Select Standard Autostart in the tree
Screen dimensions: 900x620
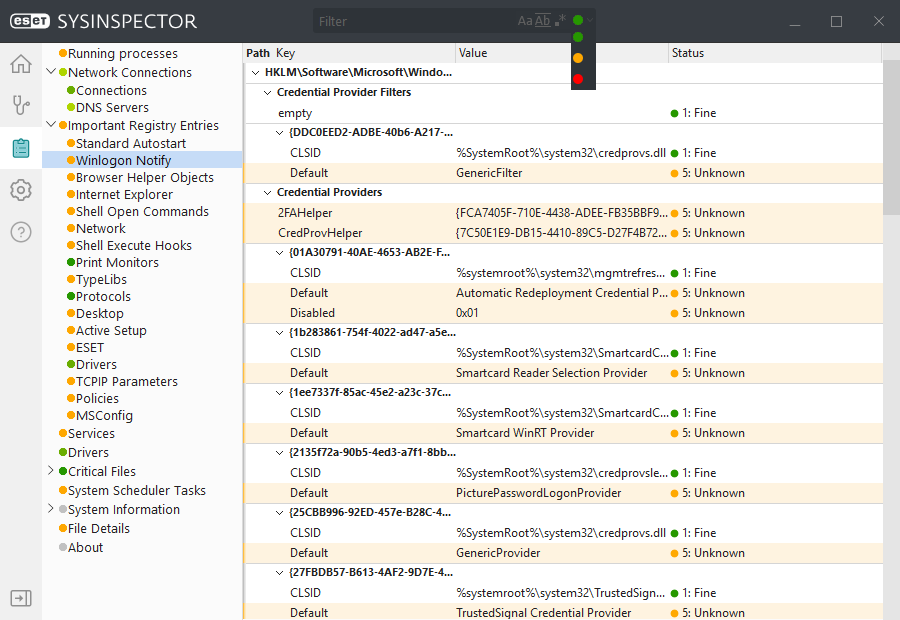click(131, 143)
